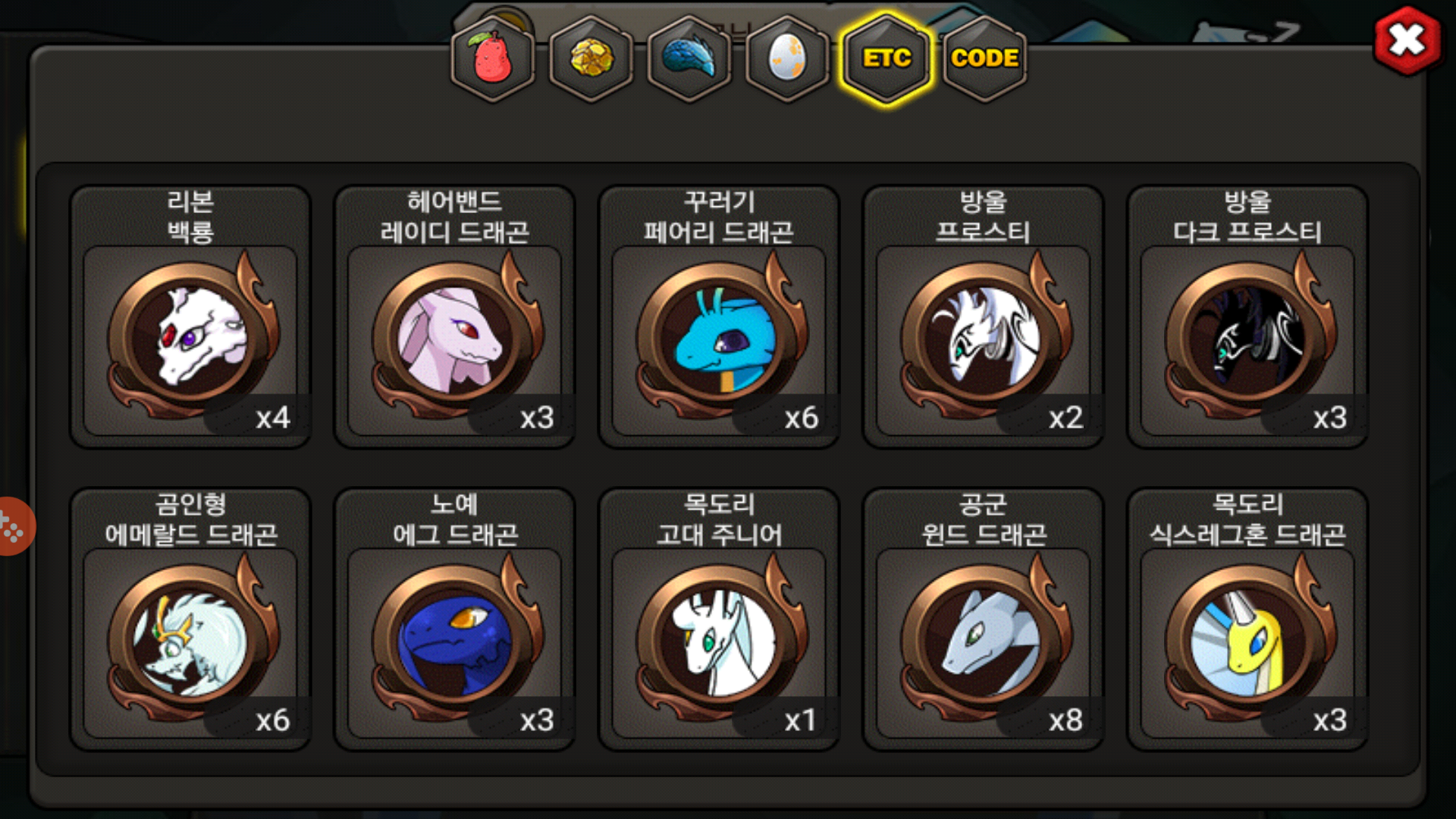Choose the 헤어밴드 레이디 드래곤 item
The width and height of the screenshot is (1456, 819).
[x=455, y=317]
